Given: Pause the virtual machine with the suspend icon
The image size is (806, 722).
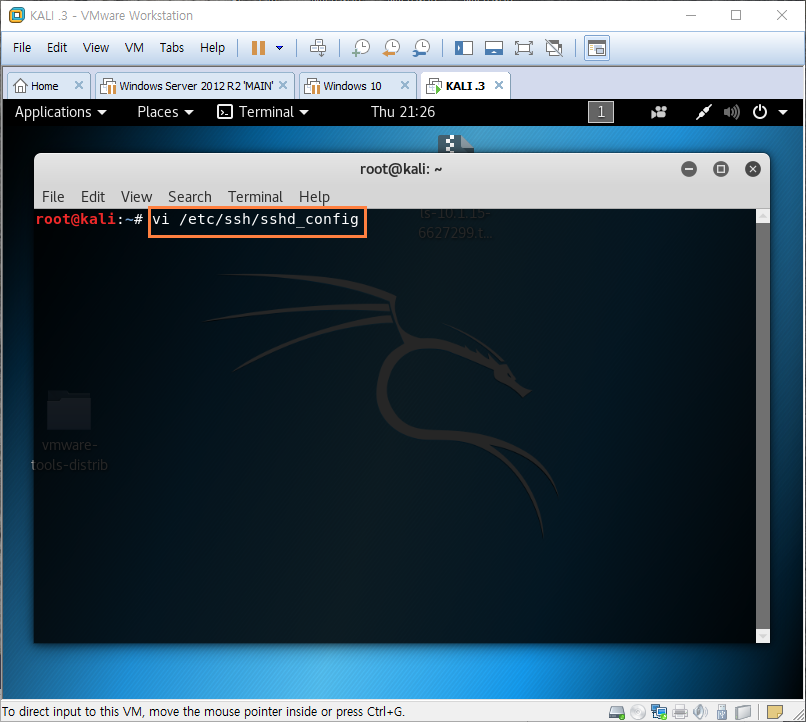Looking at the screenshot, I should coord(258,48).
